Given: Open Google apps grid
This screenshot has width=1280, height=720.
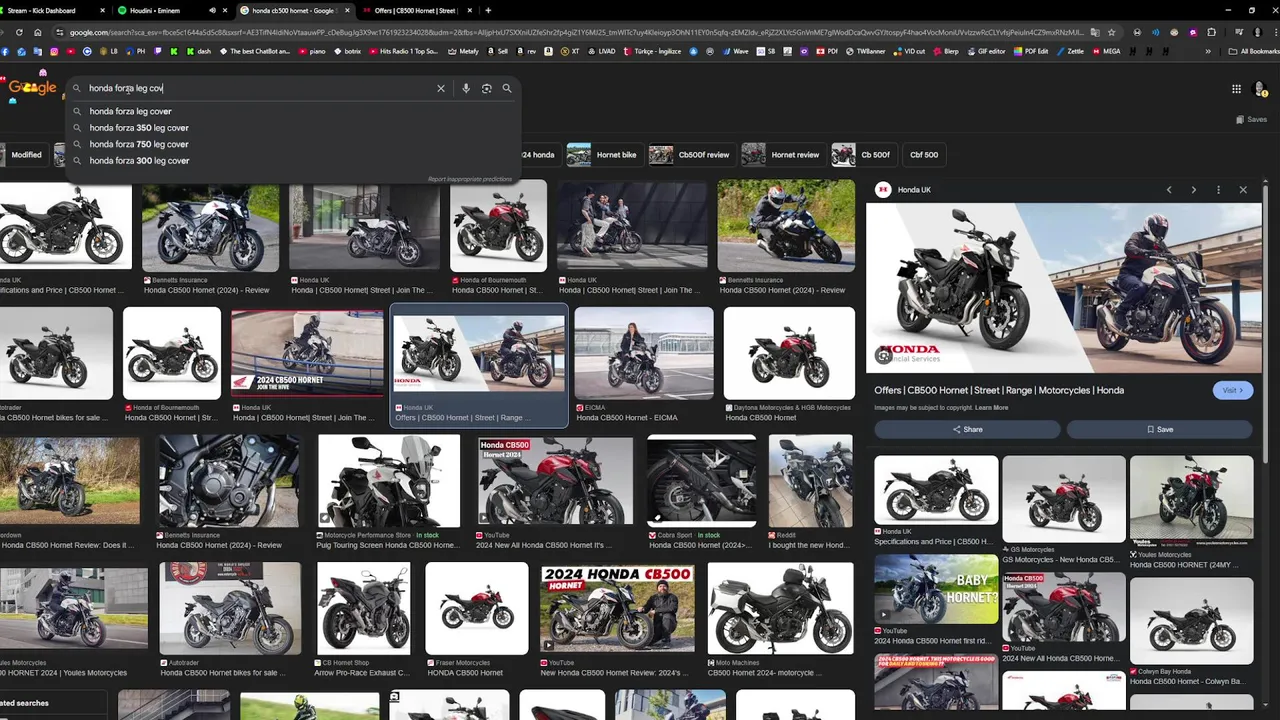Looking at the screenshot, I should click(x=1236, y=89).
